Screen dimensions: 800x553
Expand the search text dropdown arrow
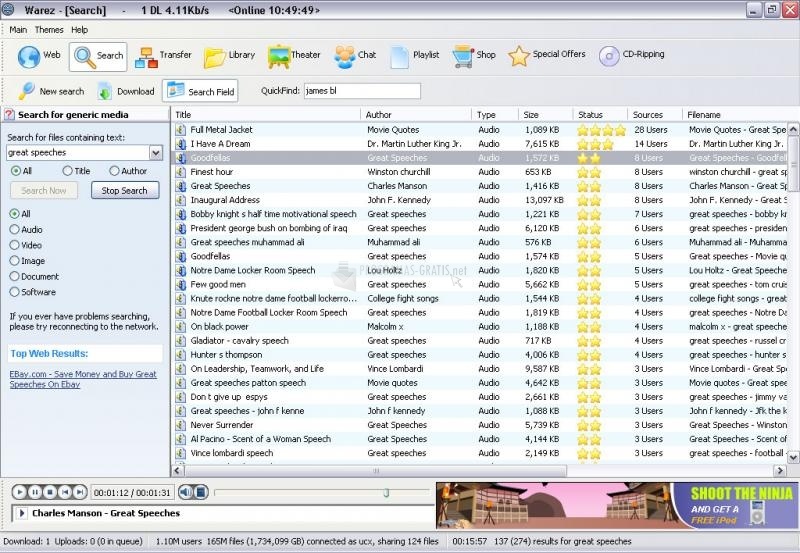pos(156,152)
